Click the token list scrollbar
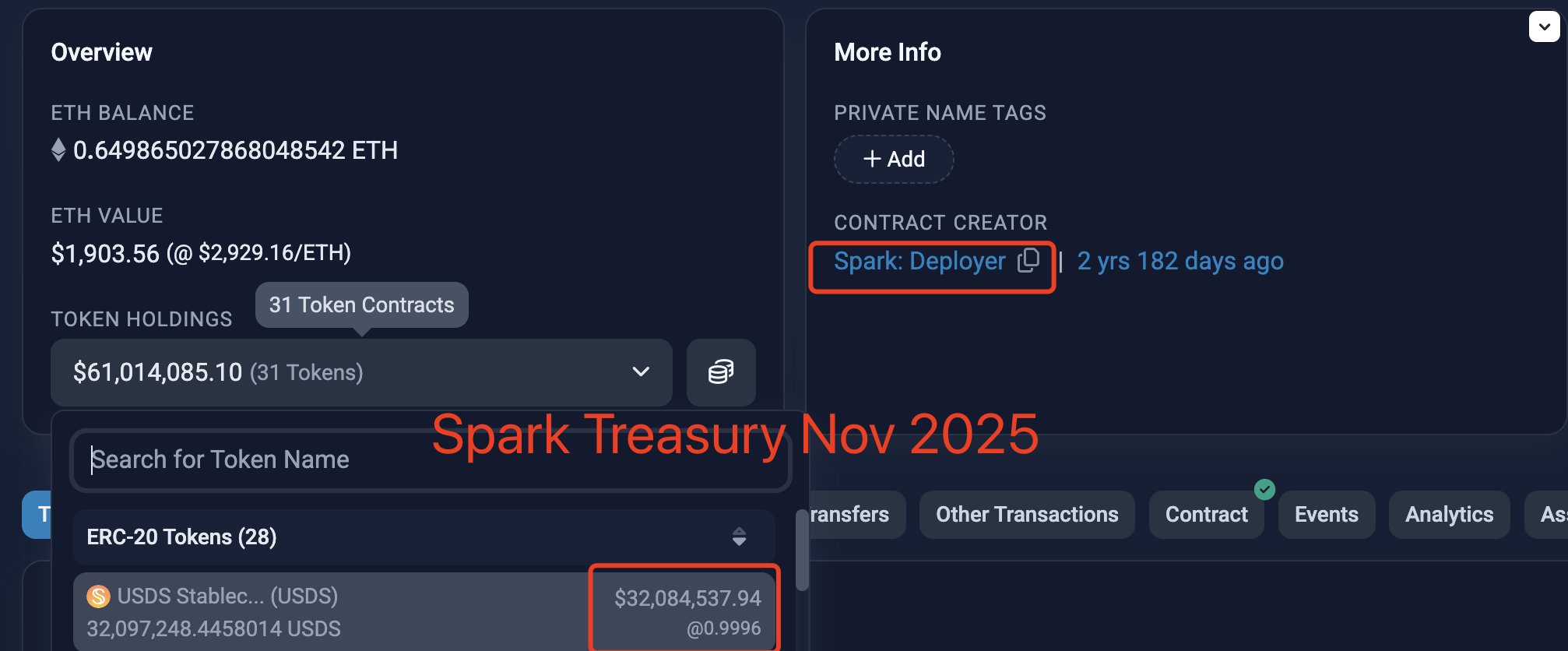1568x651 pixels. point(802,550)
